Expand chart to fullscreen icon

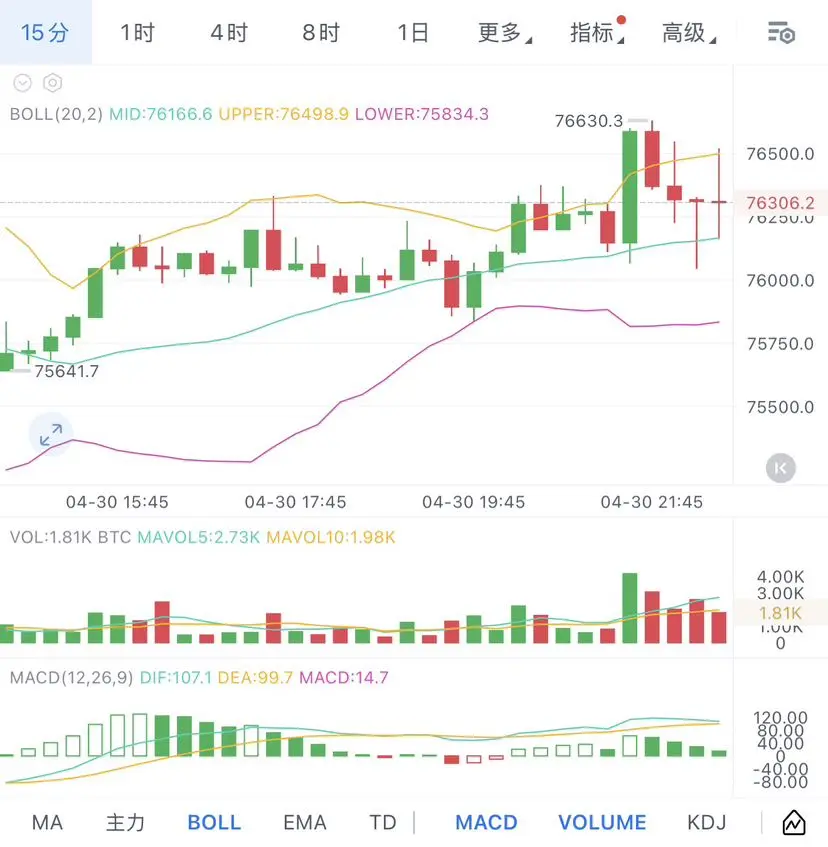(x=51, y=434)
